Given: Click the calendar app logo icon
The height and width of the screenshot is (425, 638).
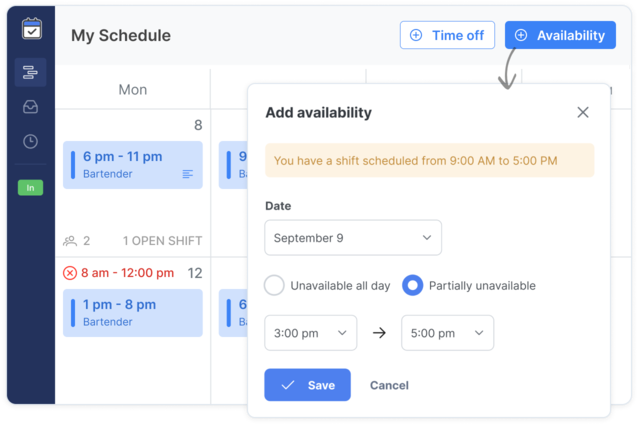Looking at the screenshot, I should pos(32,29).
